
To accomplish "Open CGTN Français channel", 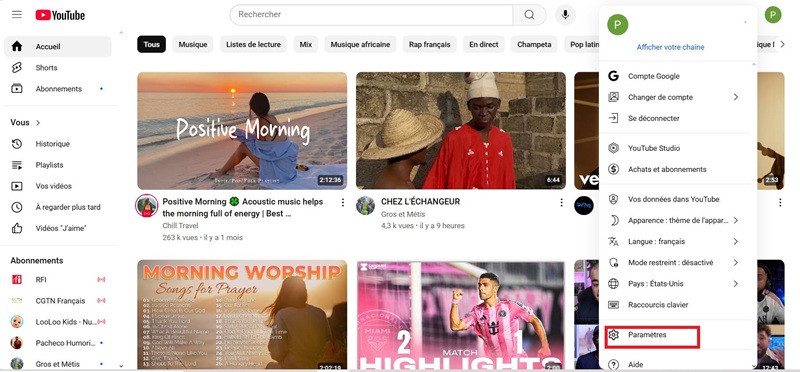I will point(58,301).
